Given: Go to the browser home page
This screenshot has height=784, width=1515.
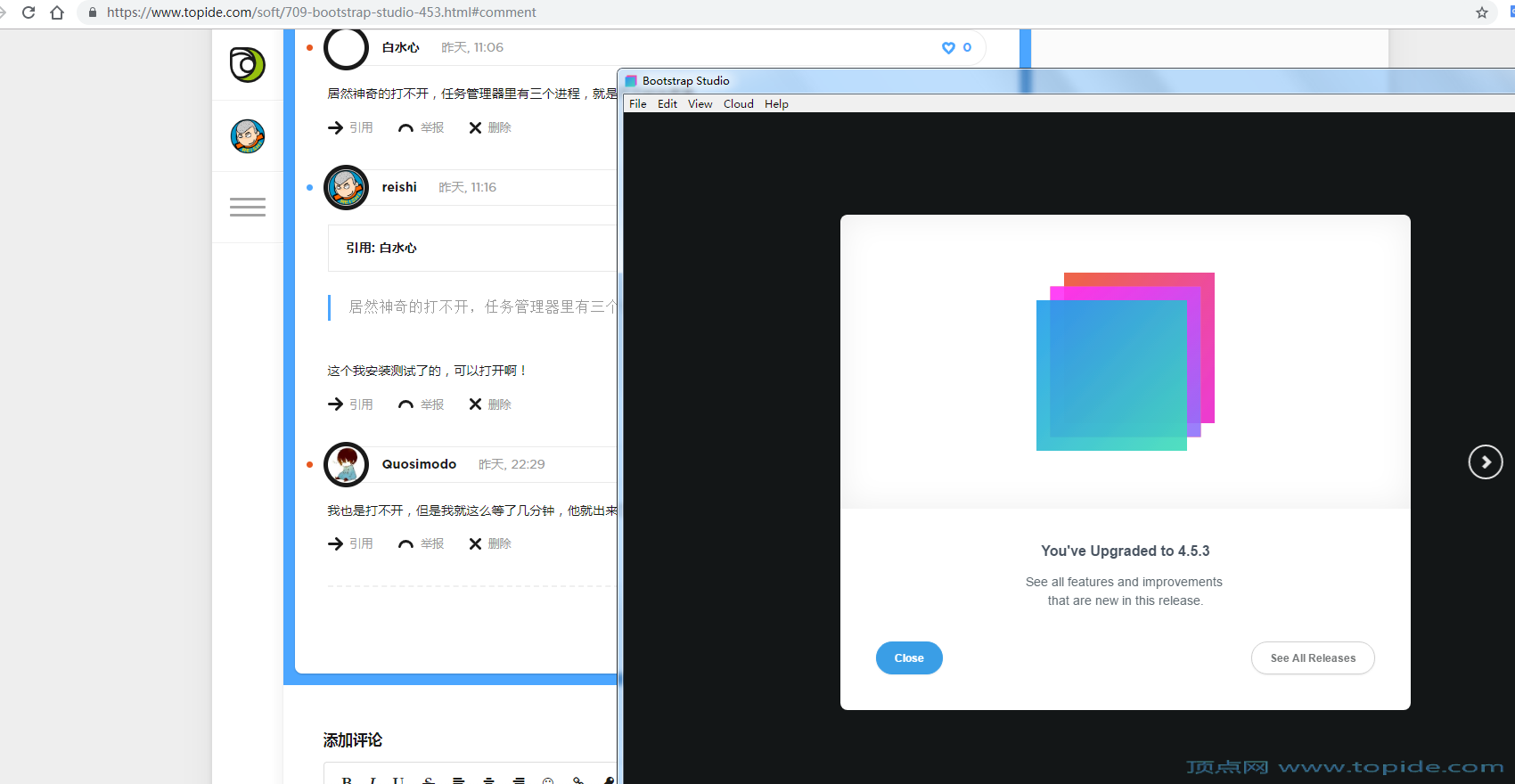Looking at the screenshot, I should pos(57,12).
